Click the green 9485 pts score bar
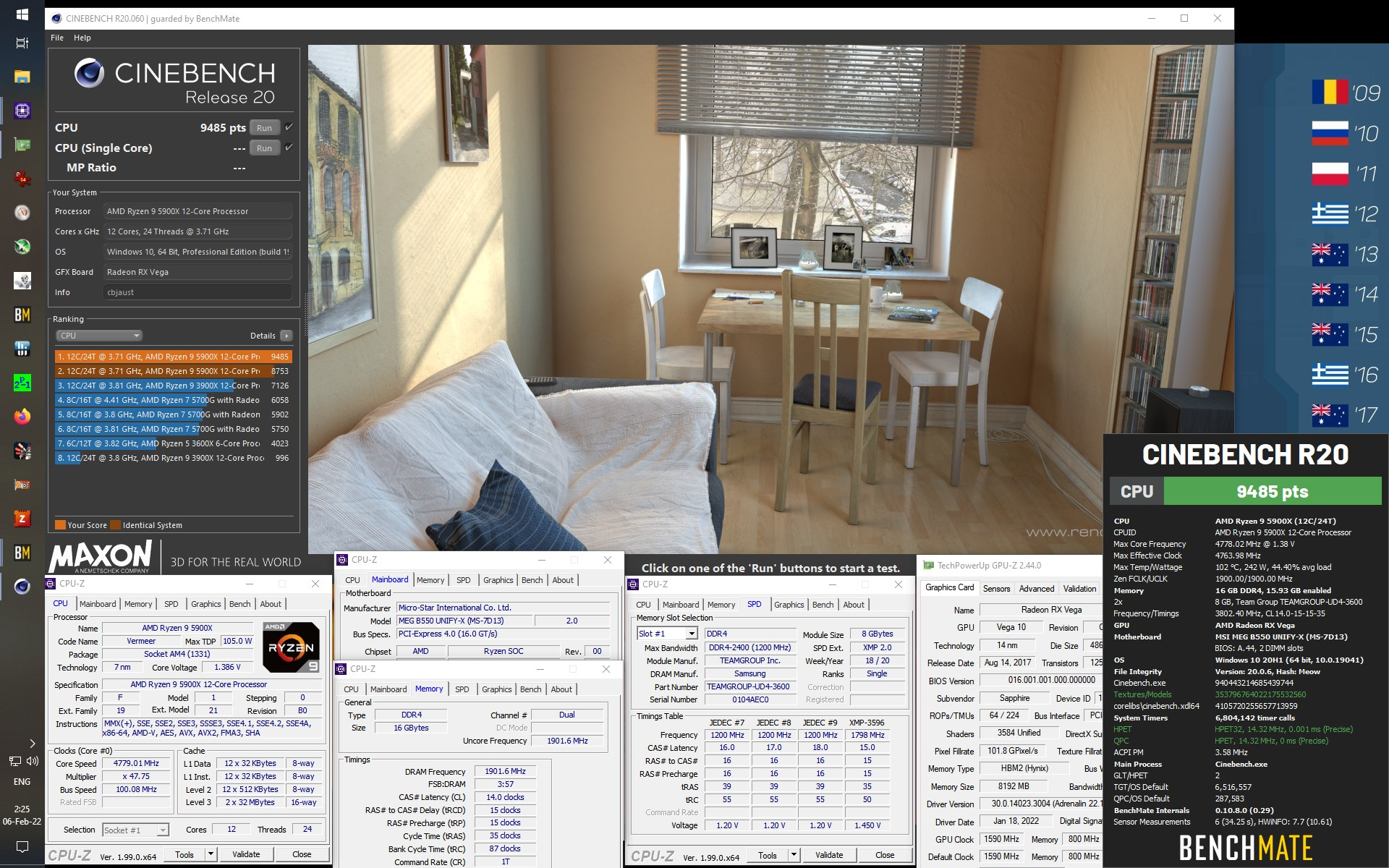 click(1272, 491)
